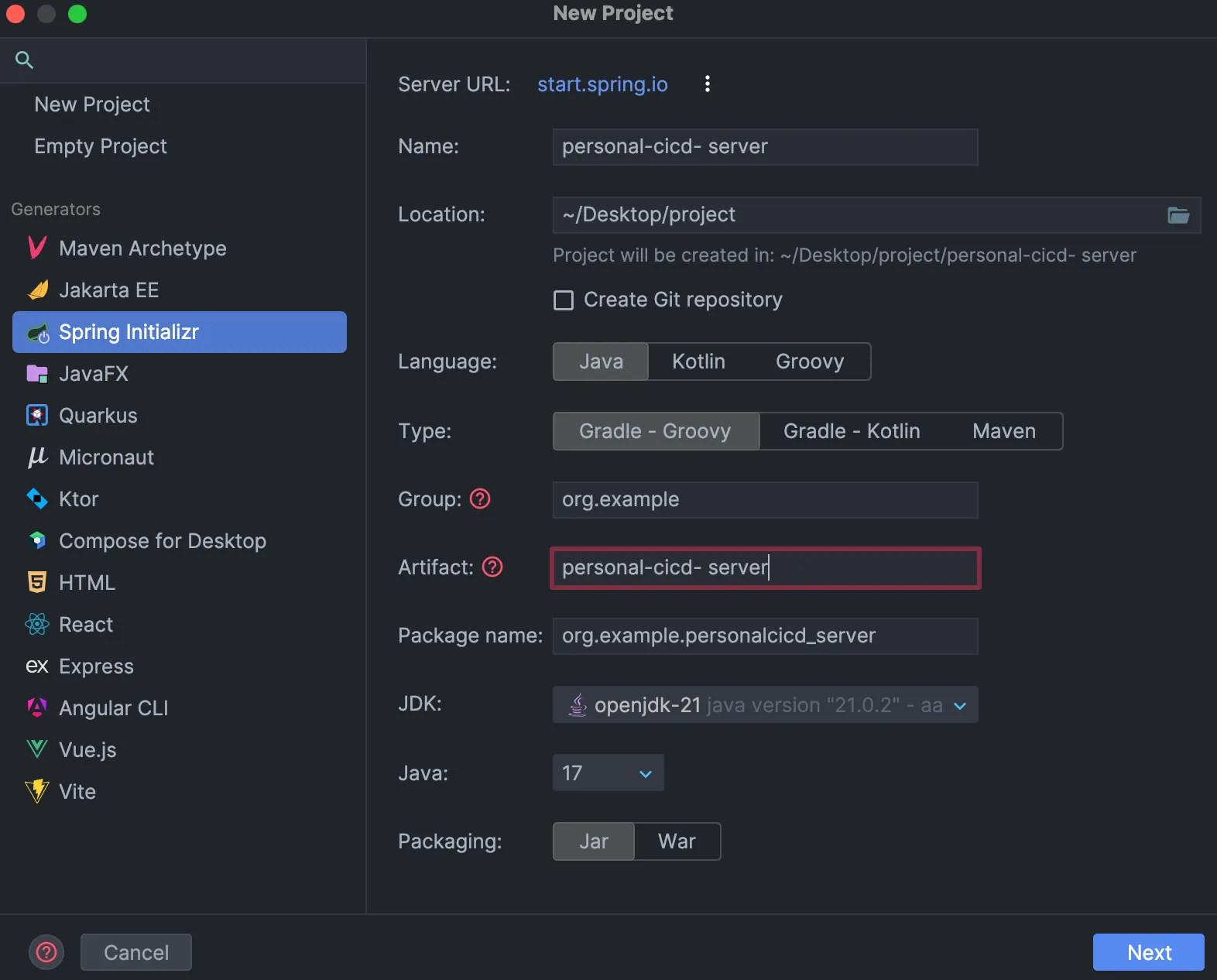This screenshot has height=980, width=1217.
Task: Click the Compose for Desktop icon
Action: pyautogui.click(x=37, y=540)
